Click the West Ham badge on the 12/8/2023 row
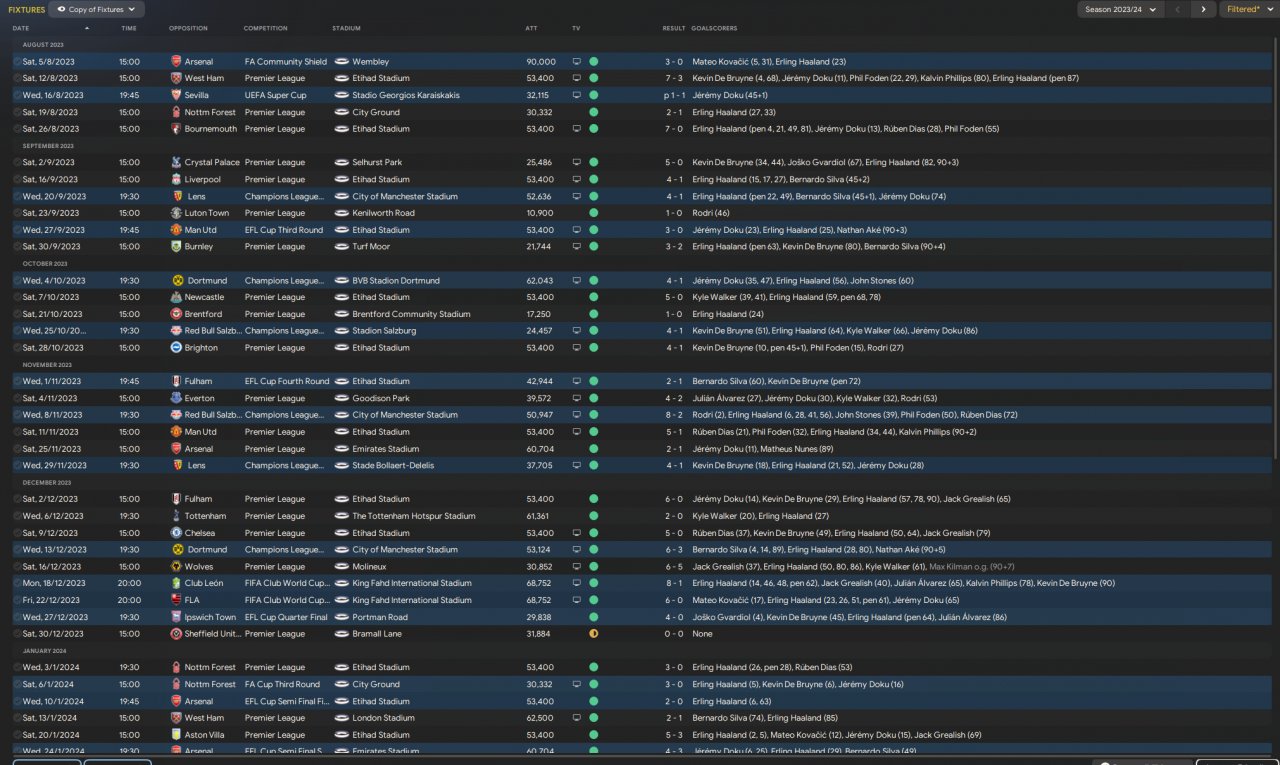This screenshot has width=1280, height=765. pyautogui.click(x=177, y=78)
